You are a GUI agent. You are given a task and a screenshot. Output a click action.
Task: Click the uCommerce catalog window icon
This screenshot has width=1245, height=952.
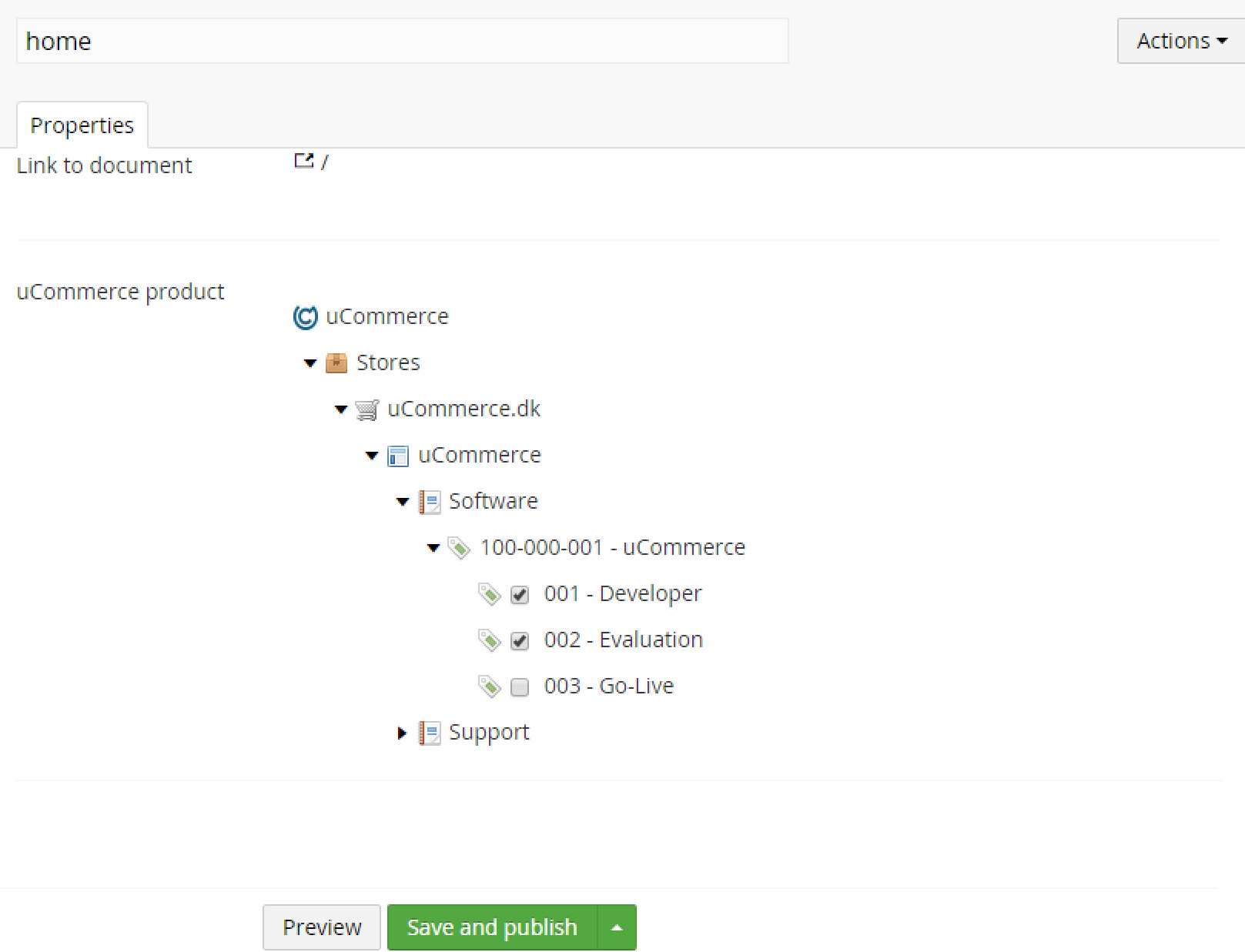click(x=397, y=456)
